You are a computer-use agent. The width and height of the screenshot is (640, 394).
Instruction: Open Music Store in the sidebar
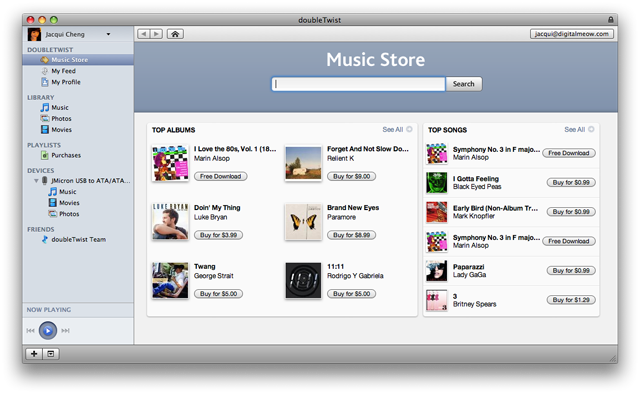click(x=78, y=60)
